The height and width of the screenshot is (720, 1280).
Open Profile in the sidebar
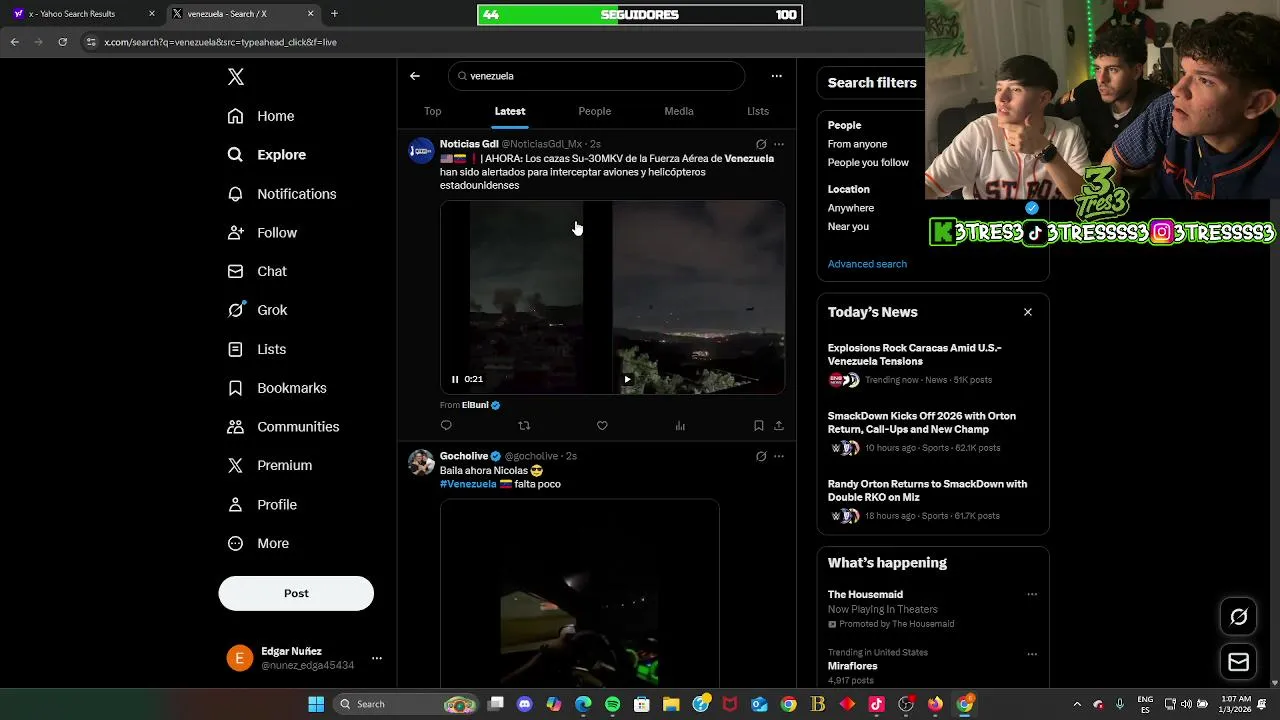(261, 505)
